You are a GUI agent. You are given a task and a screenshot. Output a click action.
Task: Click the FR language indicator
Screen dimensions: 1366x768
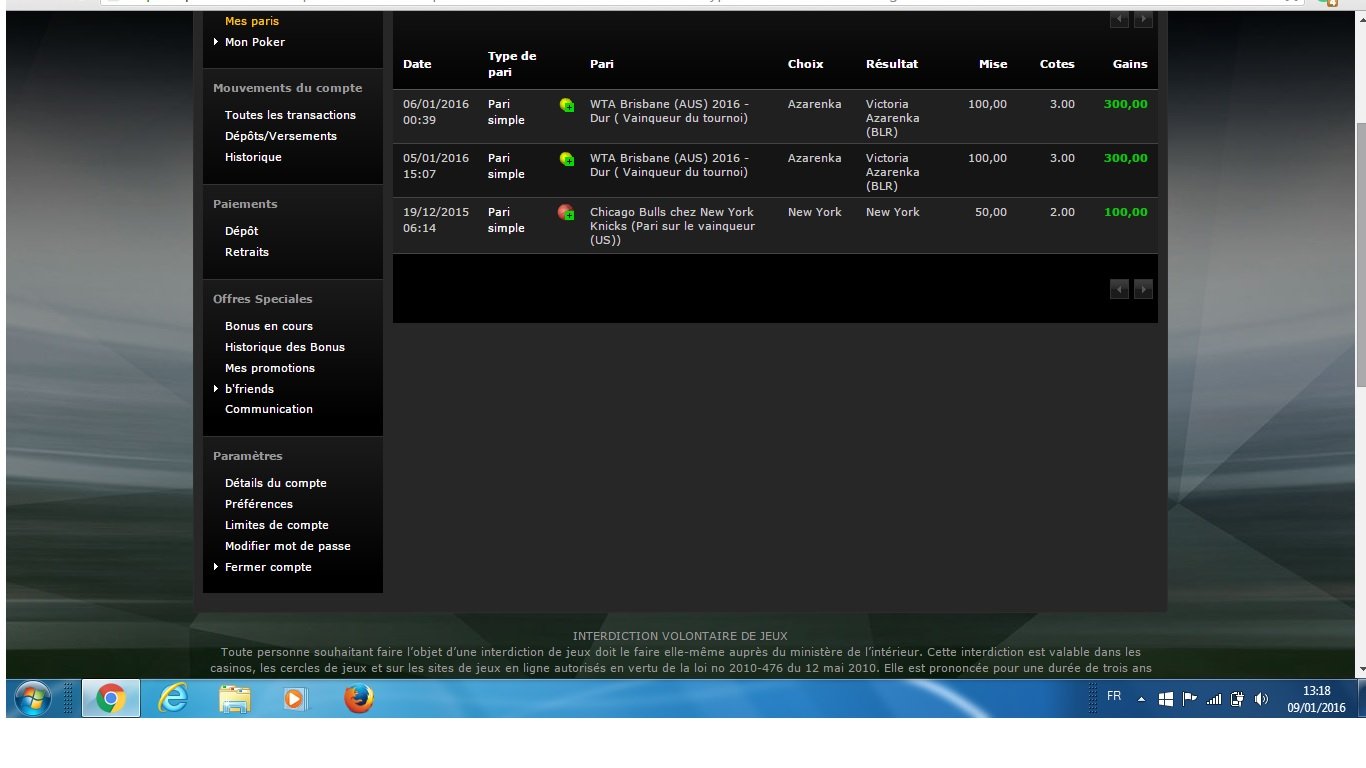click(x=1114, y=696)
